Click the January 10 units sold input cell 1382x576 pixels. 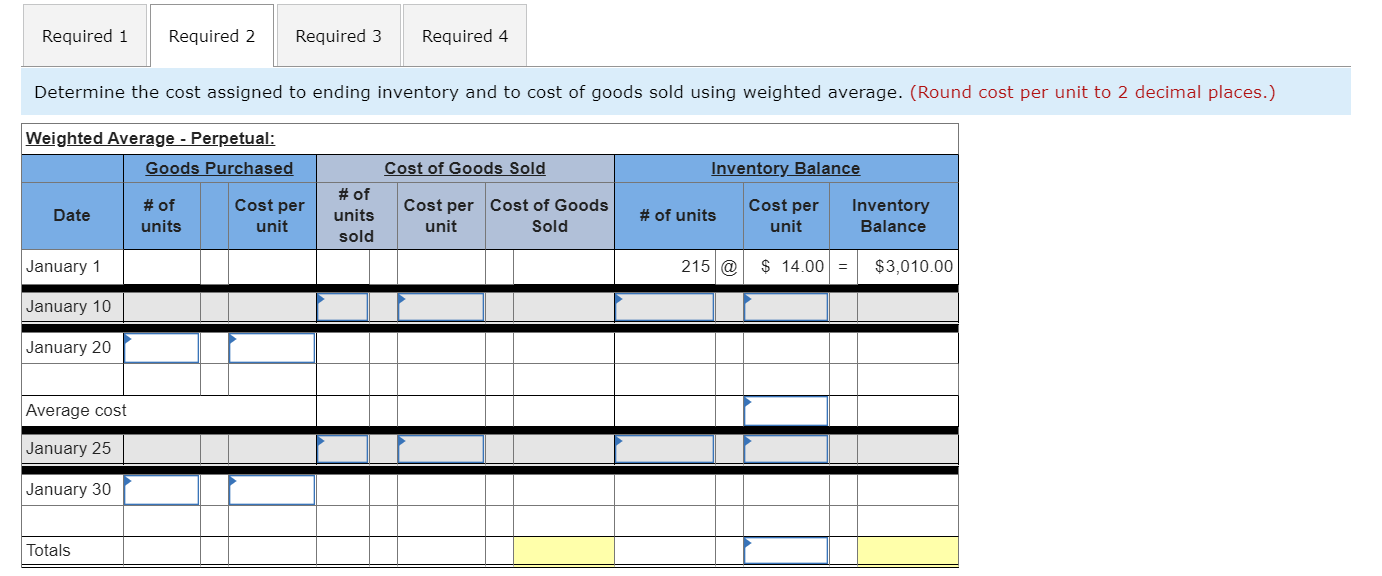(343, 306)
